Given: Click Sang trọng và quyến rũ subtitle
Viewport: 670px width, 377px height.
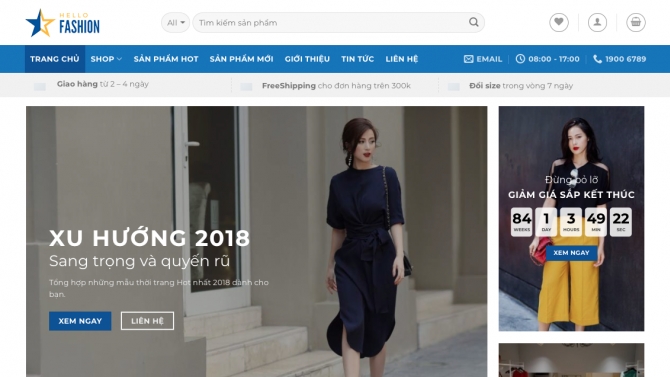Looking at the screenshot, I should [x=139, y=261].
